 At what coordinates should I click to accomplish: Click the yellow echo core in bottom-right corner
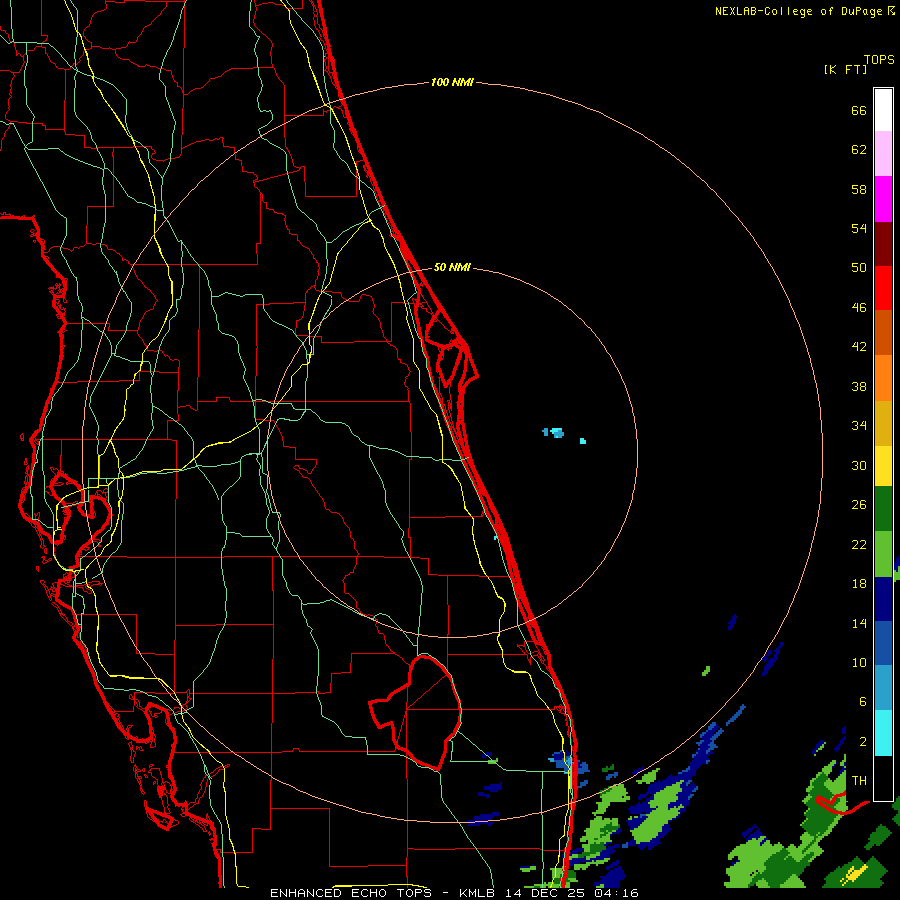click(x=855, y=874)
